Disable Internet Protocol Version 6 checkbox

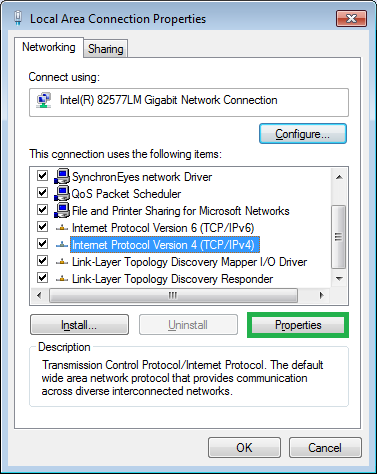43,227
